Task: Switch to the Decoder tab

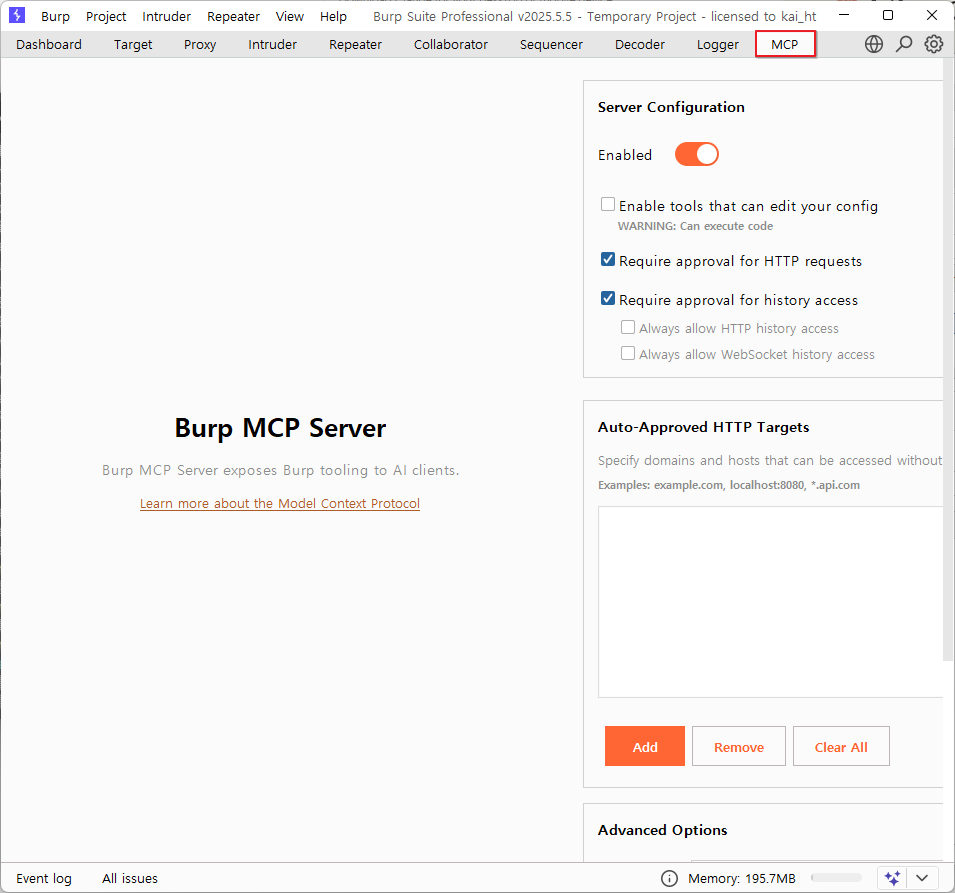Action: [640, 44]
